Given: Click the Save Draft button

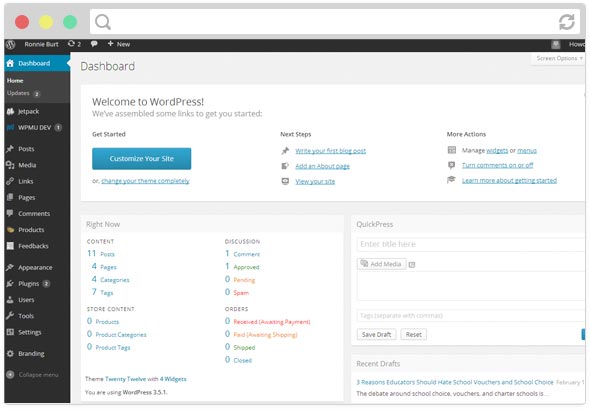Looking at the screenshot, I should [x=376, y=334].
